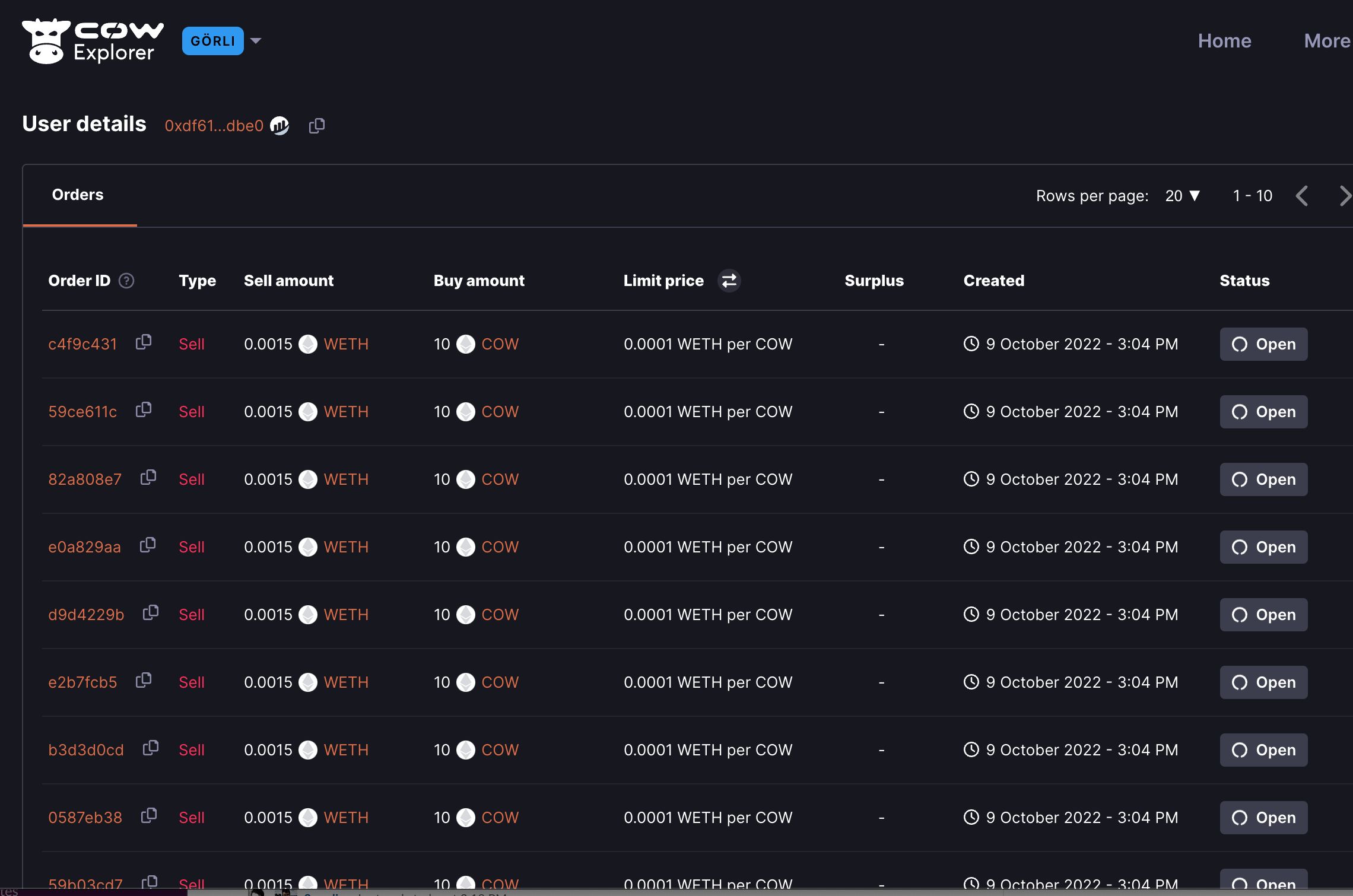Click Open status of order 59ce611c
Image resolution: width=1353 pixels, height=896 pixels.
coord(1263,412)
